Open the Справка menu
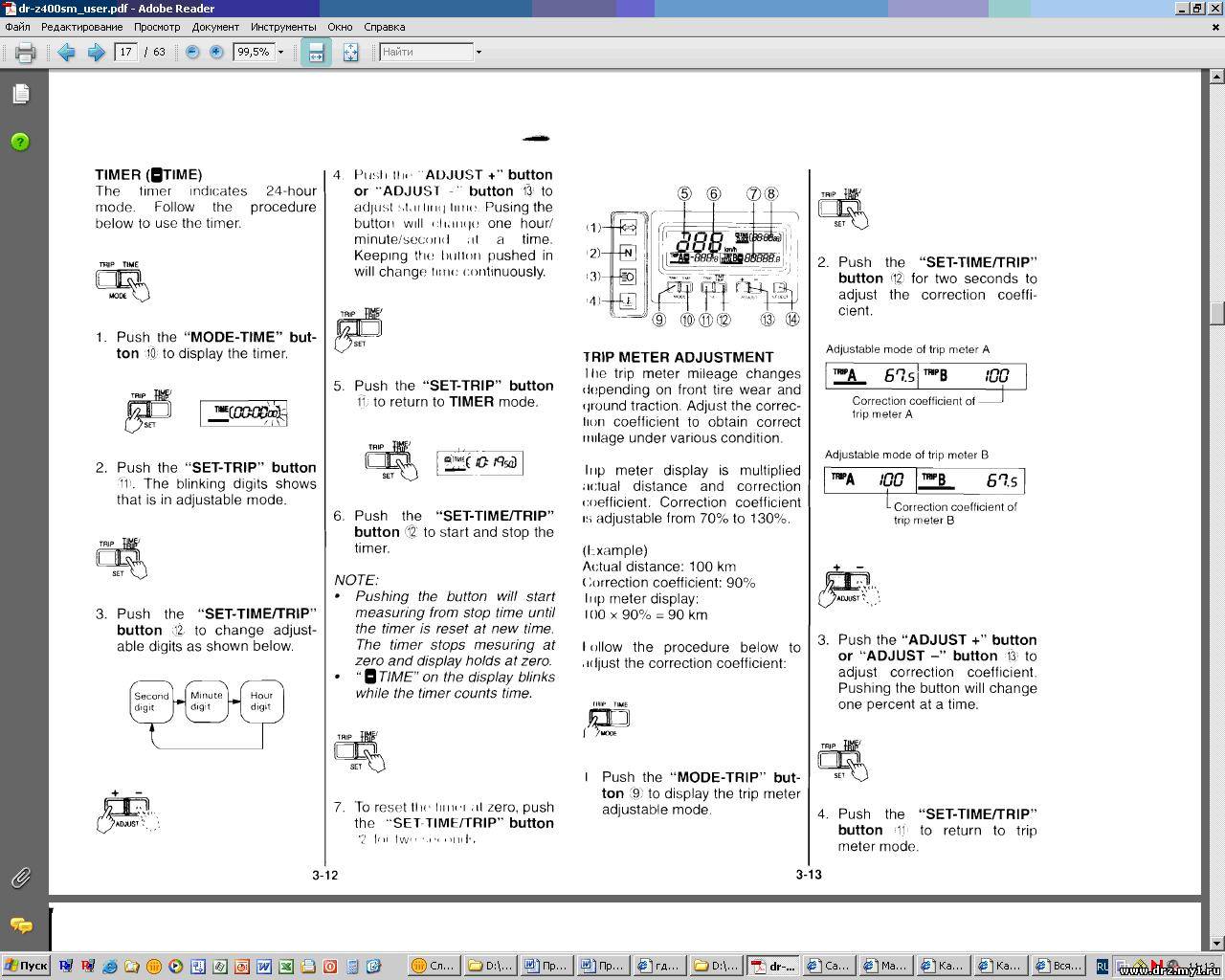This screenshot has height=980, width=1225. (385, 27)
